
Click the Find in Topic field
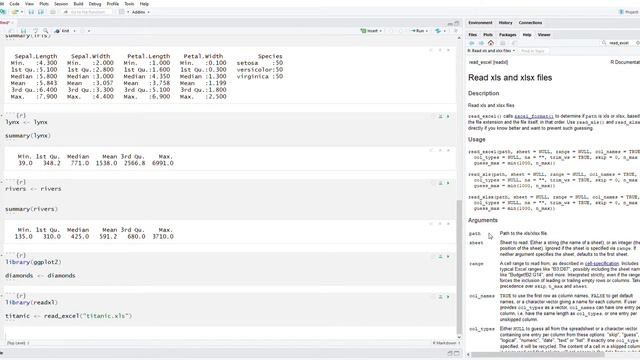534,51
